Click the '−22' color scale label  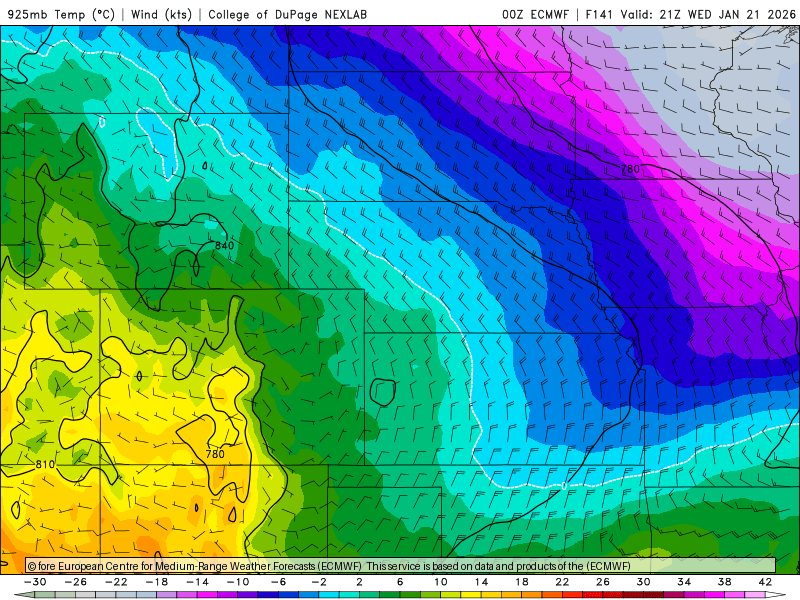[x=116, y=582]
